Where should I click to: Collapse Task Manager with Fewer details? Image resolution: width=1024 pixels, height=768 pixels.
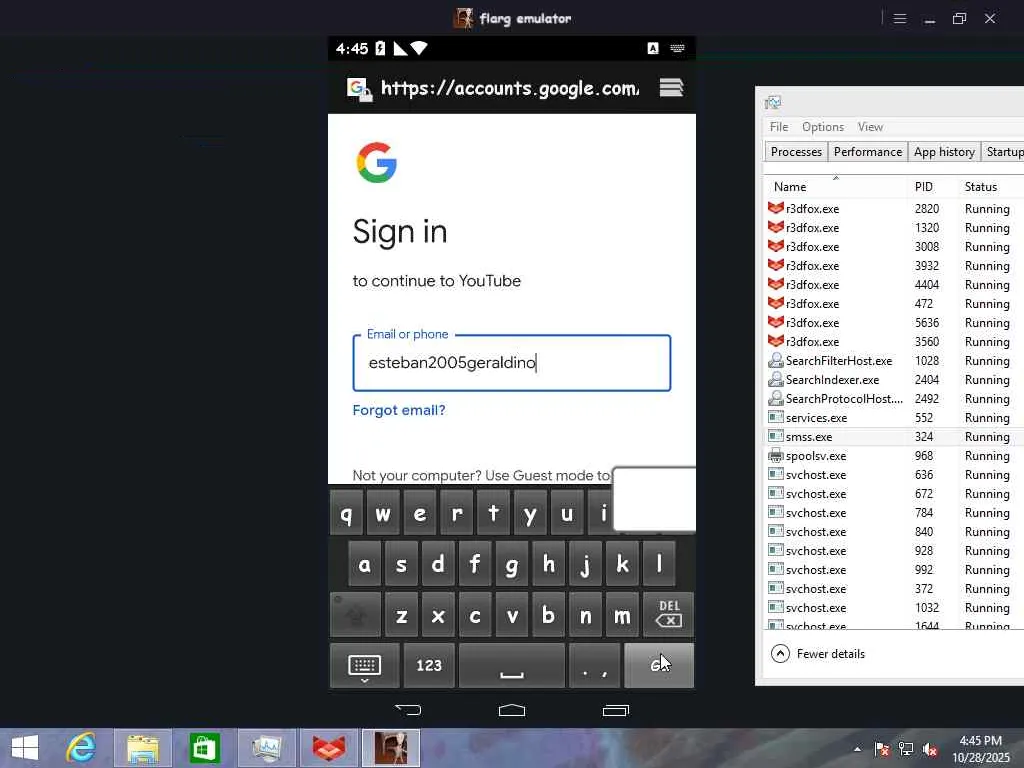pos(818,654)
